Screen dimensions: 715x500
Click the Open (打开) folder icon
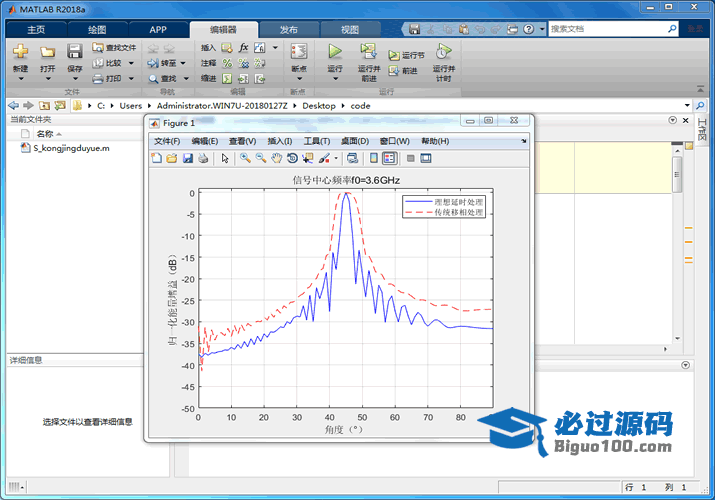tap(47, 52)
